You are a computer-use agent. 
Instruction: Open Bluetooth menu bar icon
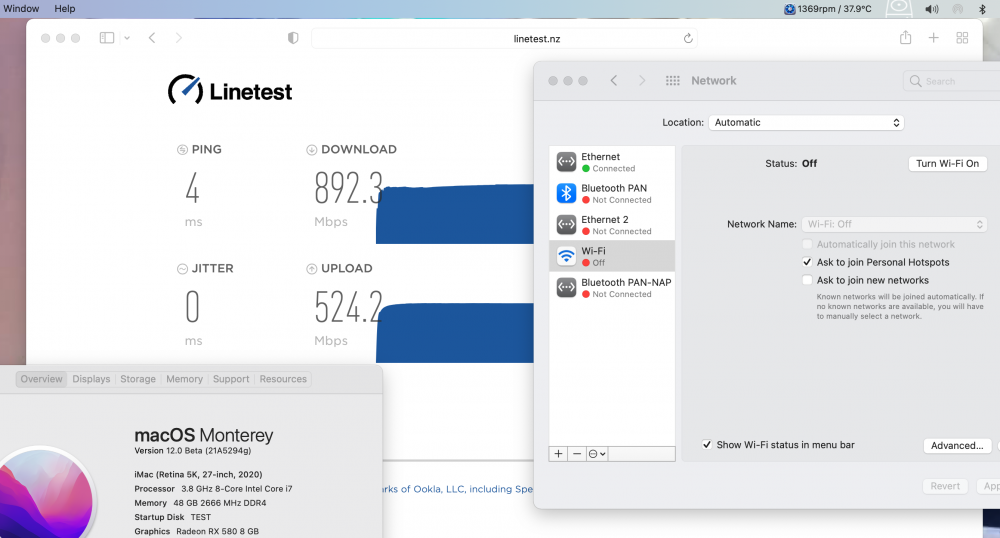pyautogui.click(x=982, y=9)
